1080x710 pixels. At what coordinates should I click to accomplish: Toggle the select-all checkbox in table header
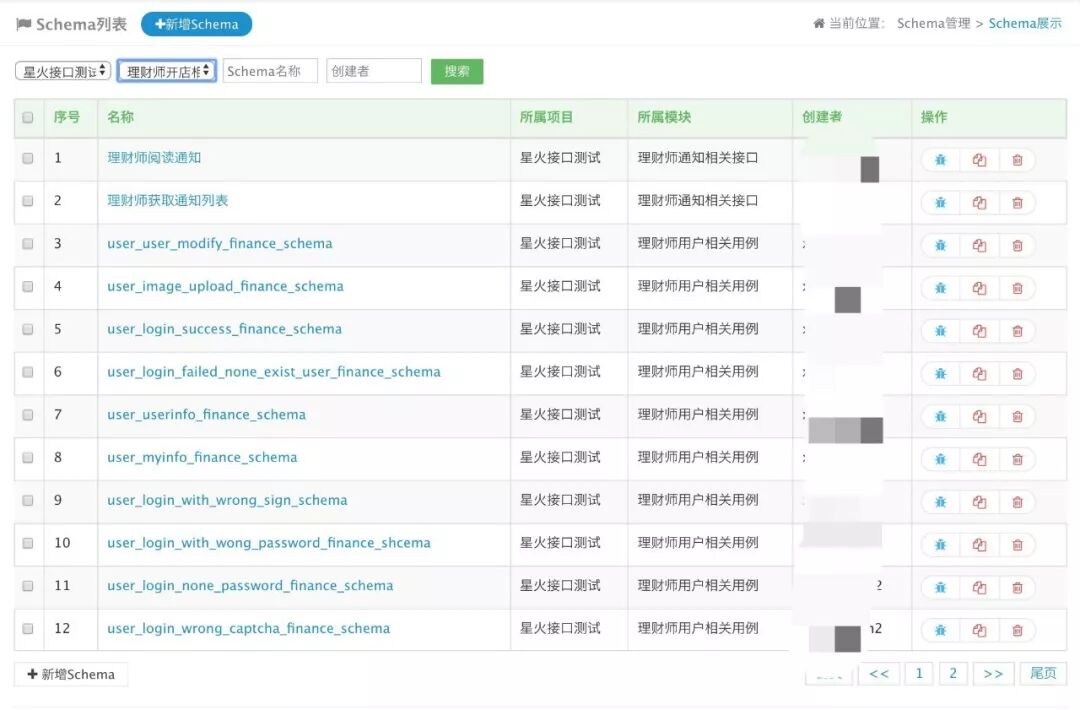[x=27, y=117]
